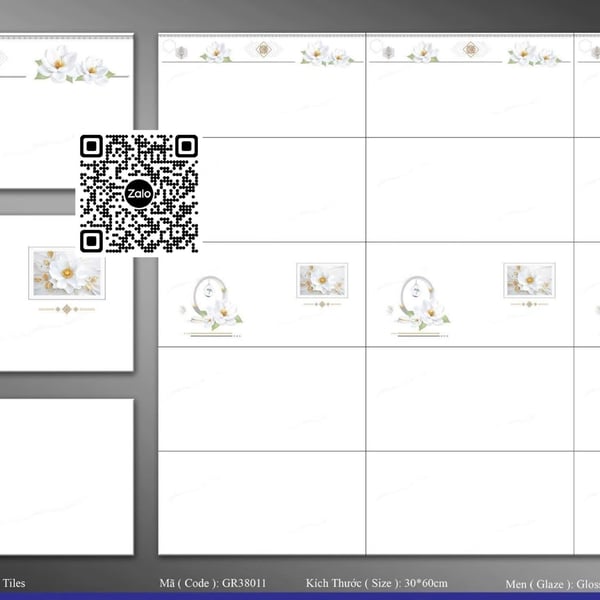The image size is (600, 600).
Task: Click the large flower cluster on top-left tile
Action: click(74, 64)
